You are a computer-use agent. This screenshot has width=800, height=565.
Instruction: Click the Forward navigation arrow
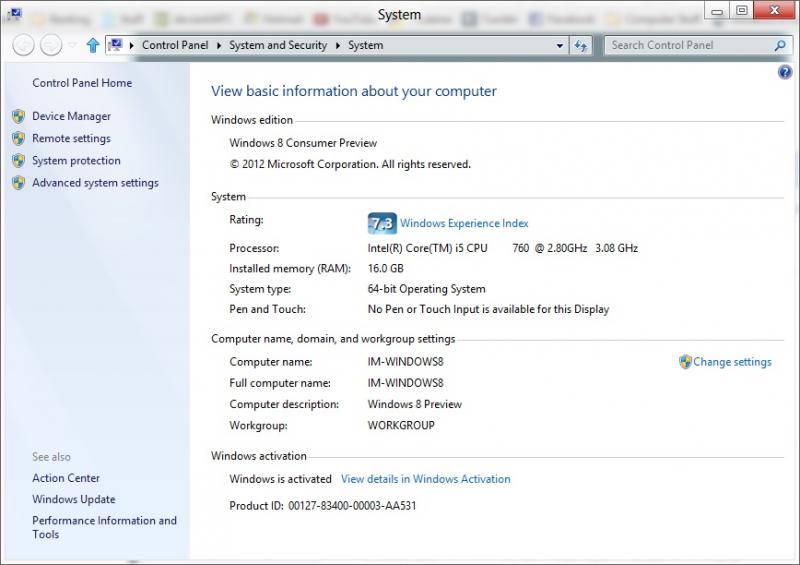(x=51, y=45)
